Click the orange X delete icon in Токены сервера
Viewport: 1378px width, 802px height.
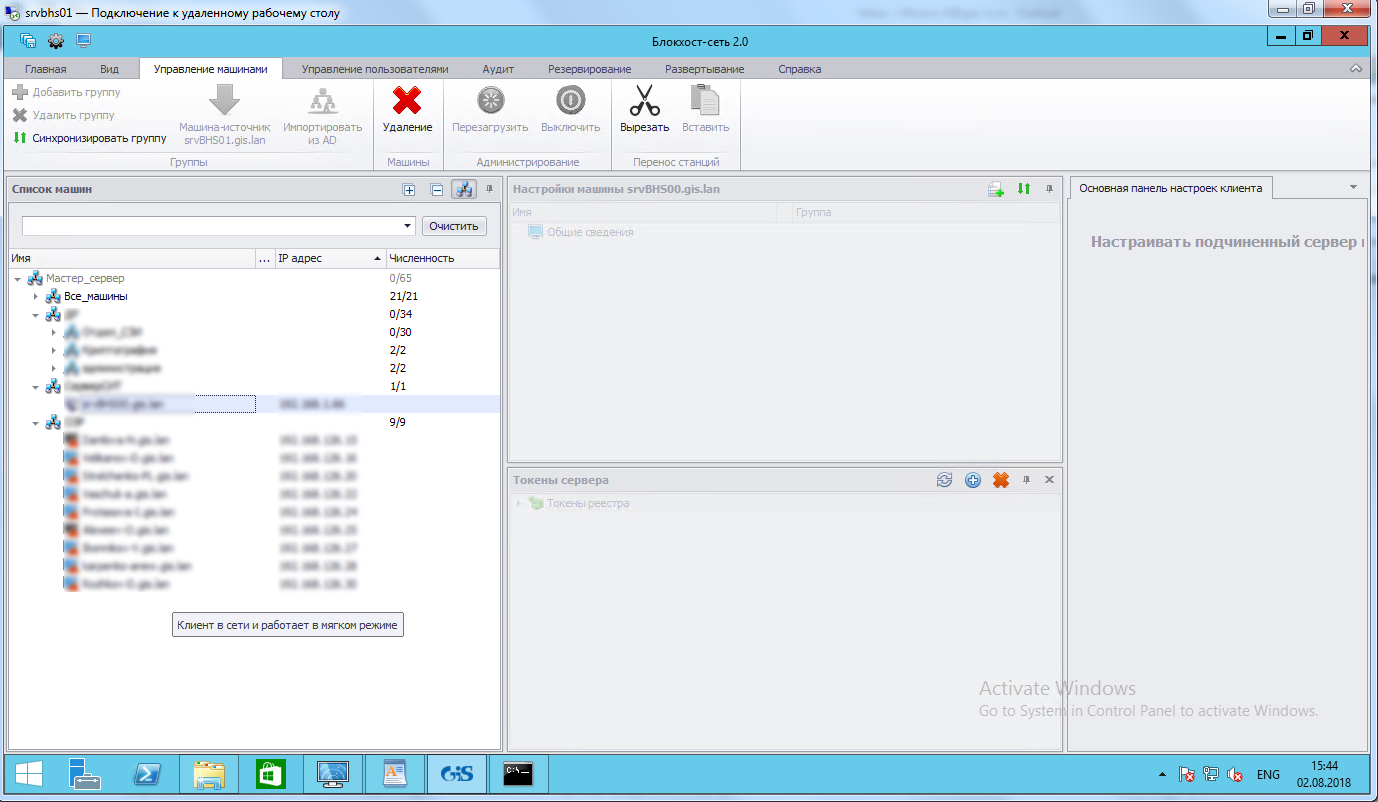point(1000,480)
